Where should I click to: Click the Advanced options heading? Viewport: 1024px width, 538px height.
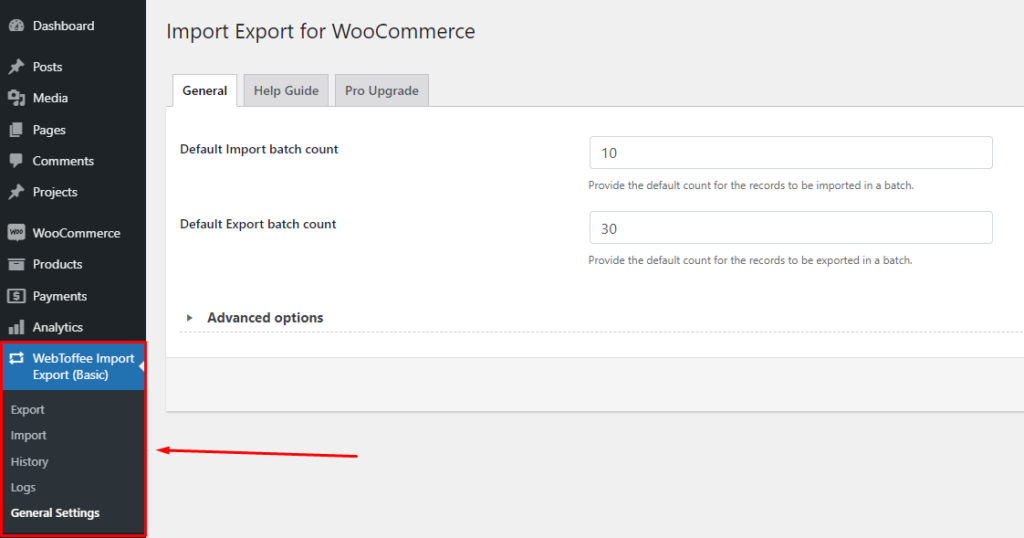click(265, 318)
